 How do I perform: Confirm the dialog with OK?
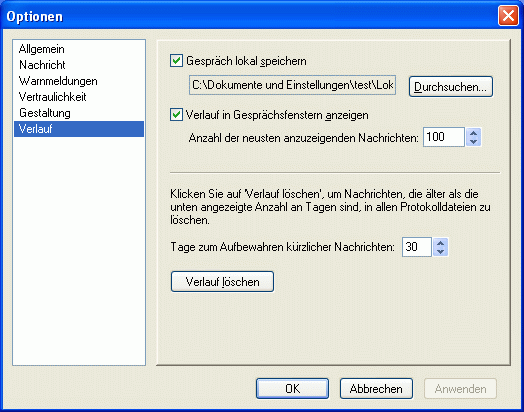tap(292, 389)
